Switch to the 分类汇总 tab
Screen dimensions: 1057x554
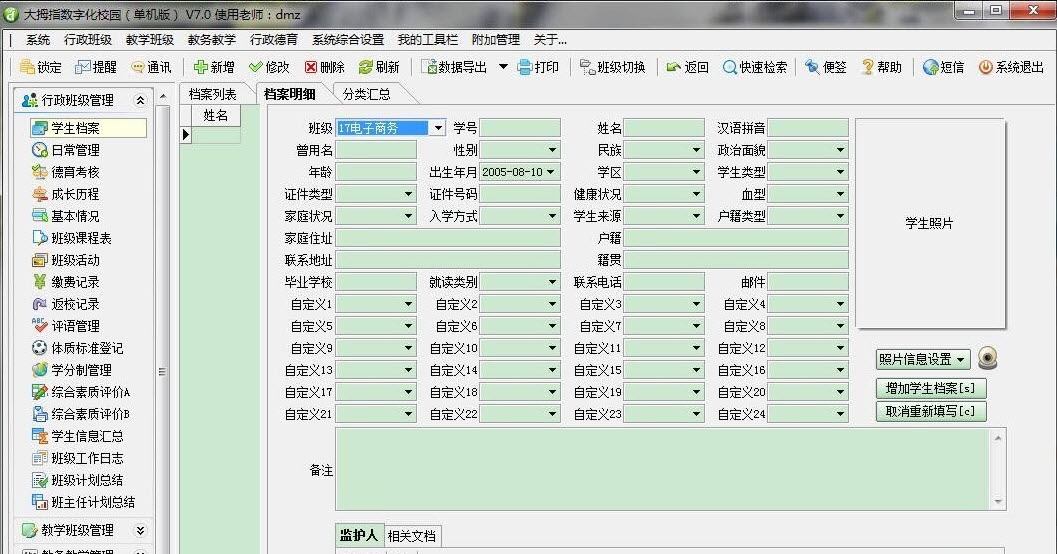coord(367,94)
